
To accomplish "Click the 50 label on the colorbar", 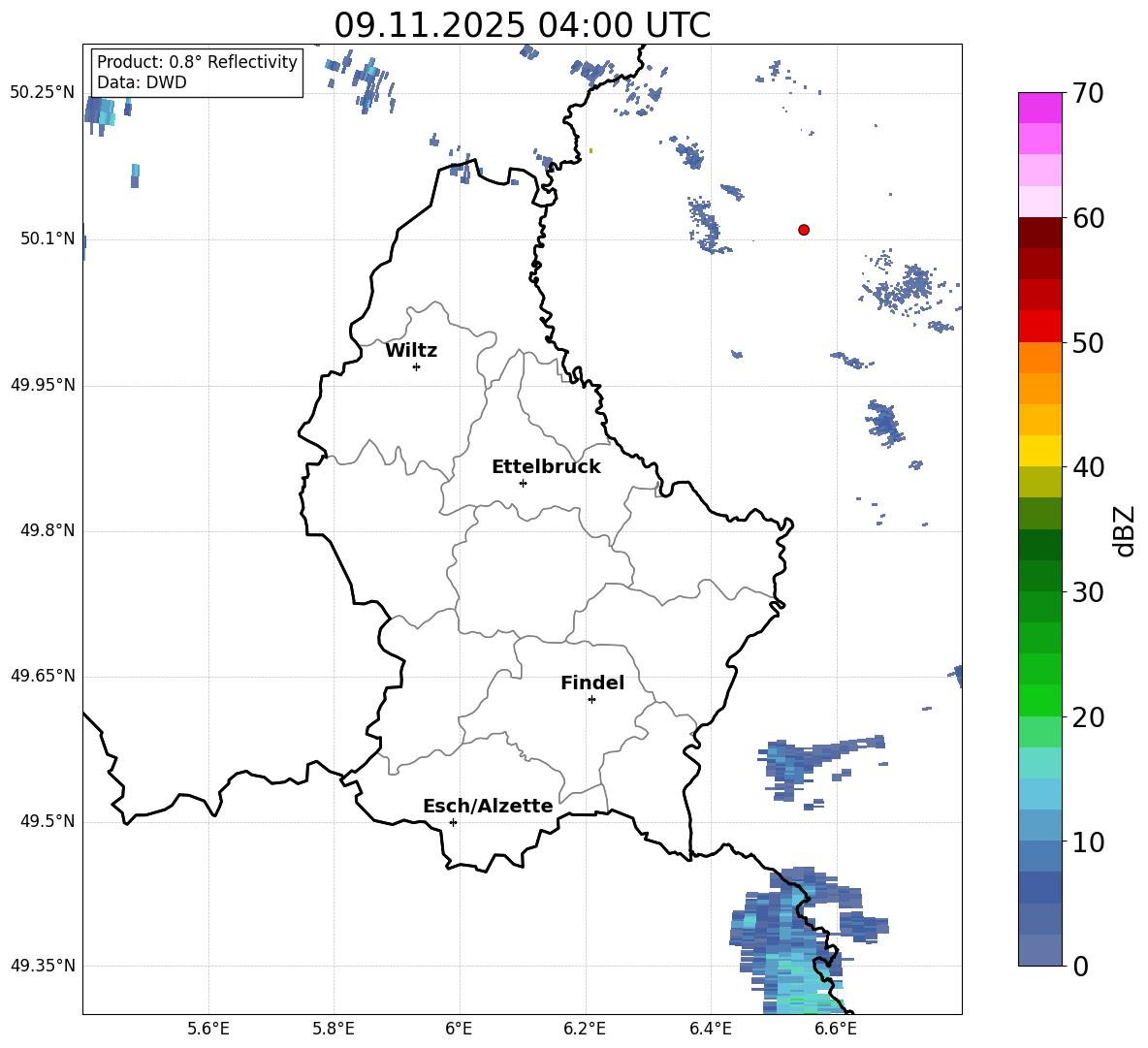I will pyautogui.click(x=1088, y=343).
